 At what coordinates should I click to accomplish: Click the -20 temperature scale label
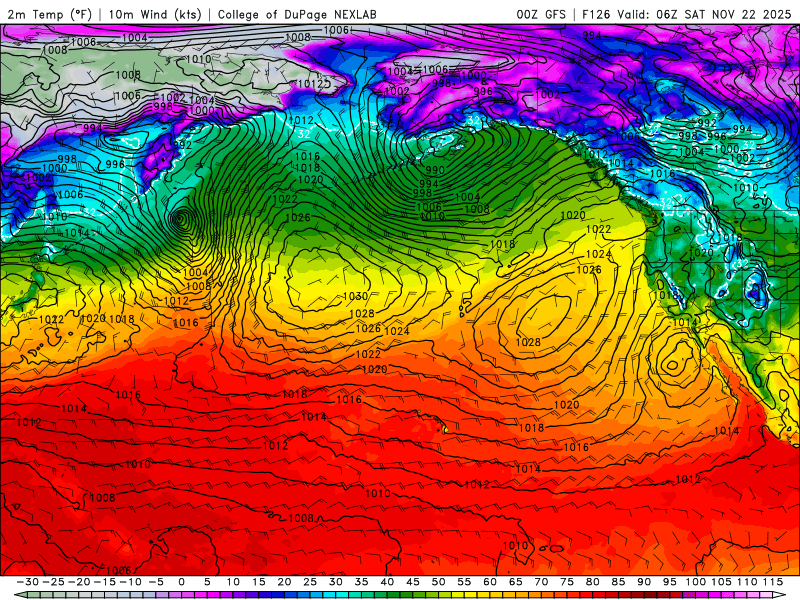[x=79, y=582]
